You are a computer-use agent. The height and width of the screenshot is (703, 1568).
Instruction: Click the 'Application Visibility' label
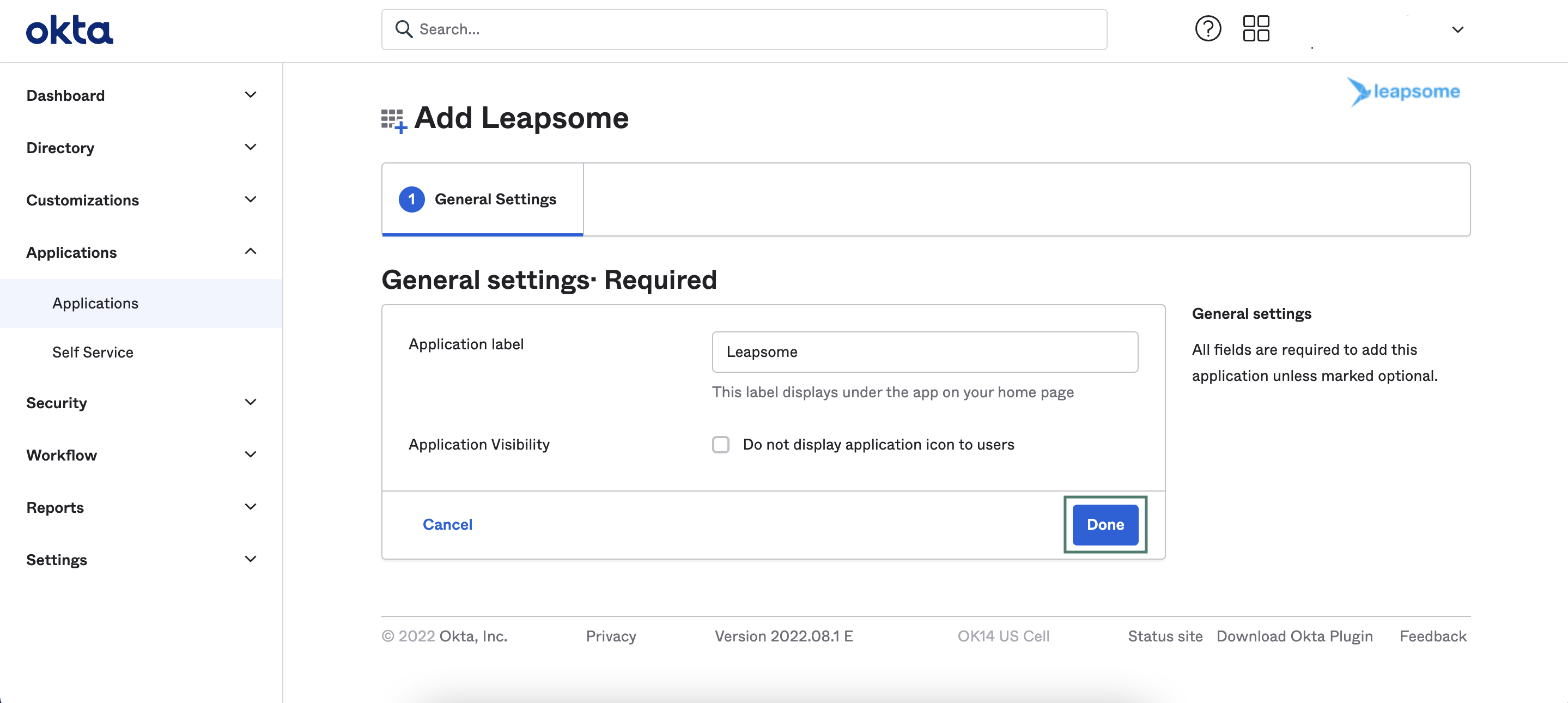click(x=479, y=444)
